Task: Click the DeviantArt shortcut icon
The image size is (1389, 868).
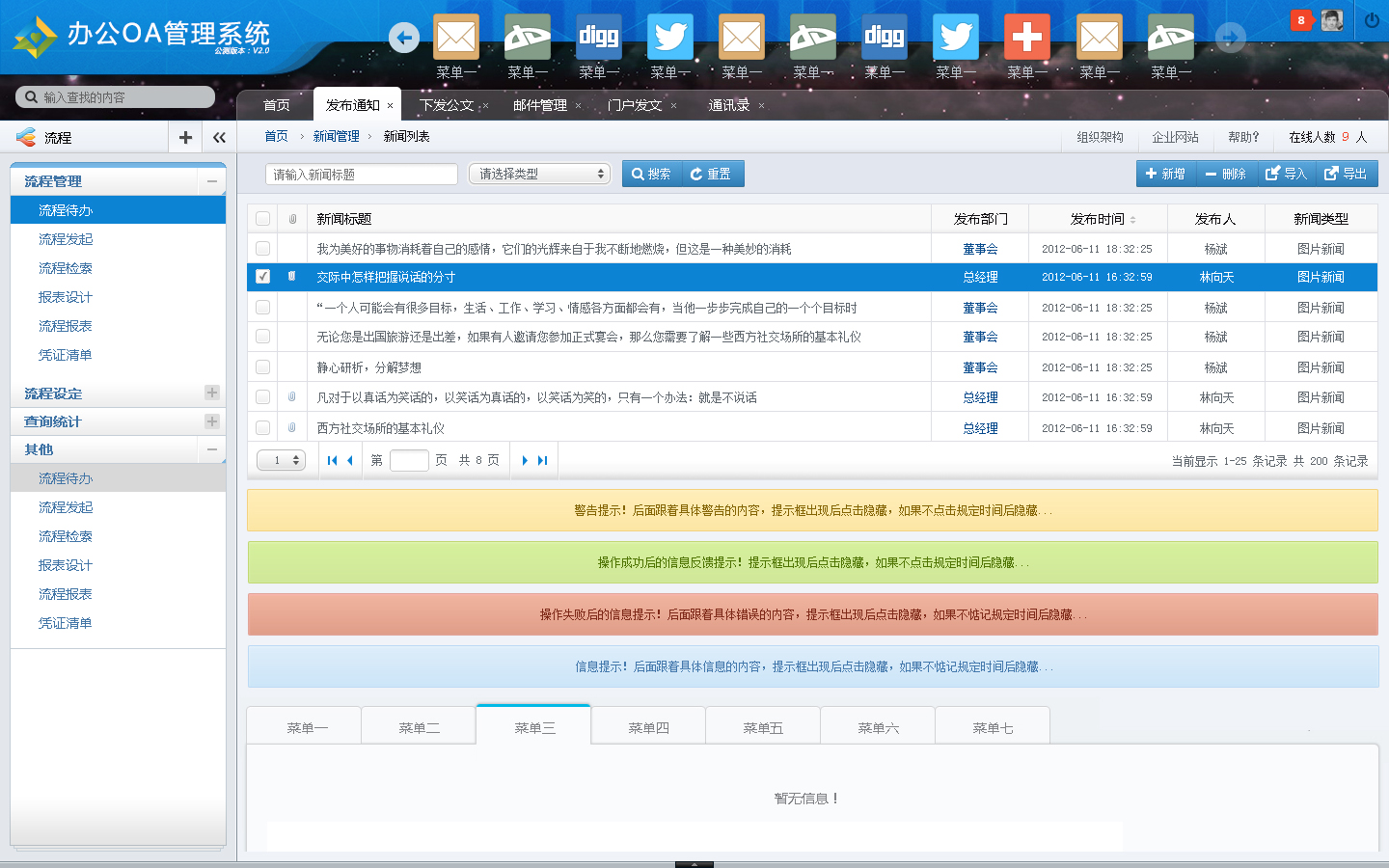Action: [527, 39]
